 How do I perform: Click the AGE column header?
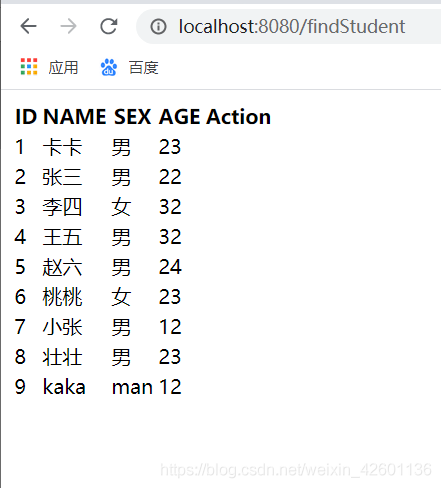pos(179,117)
